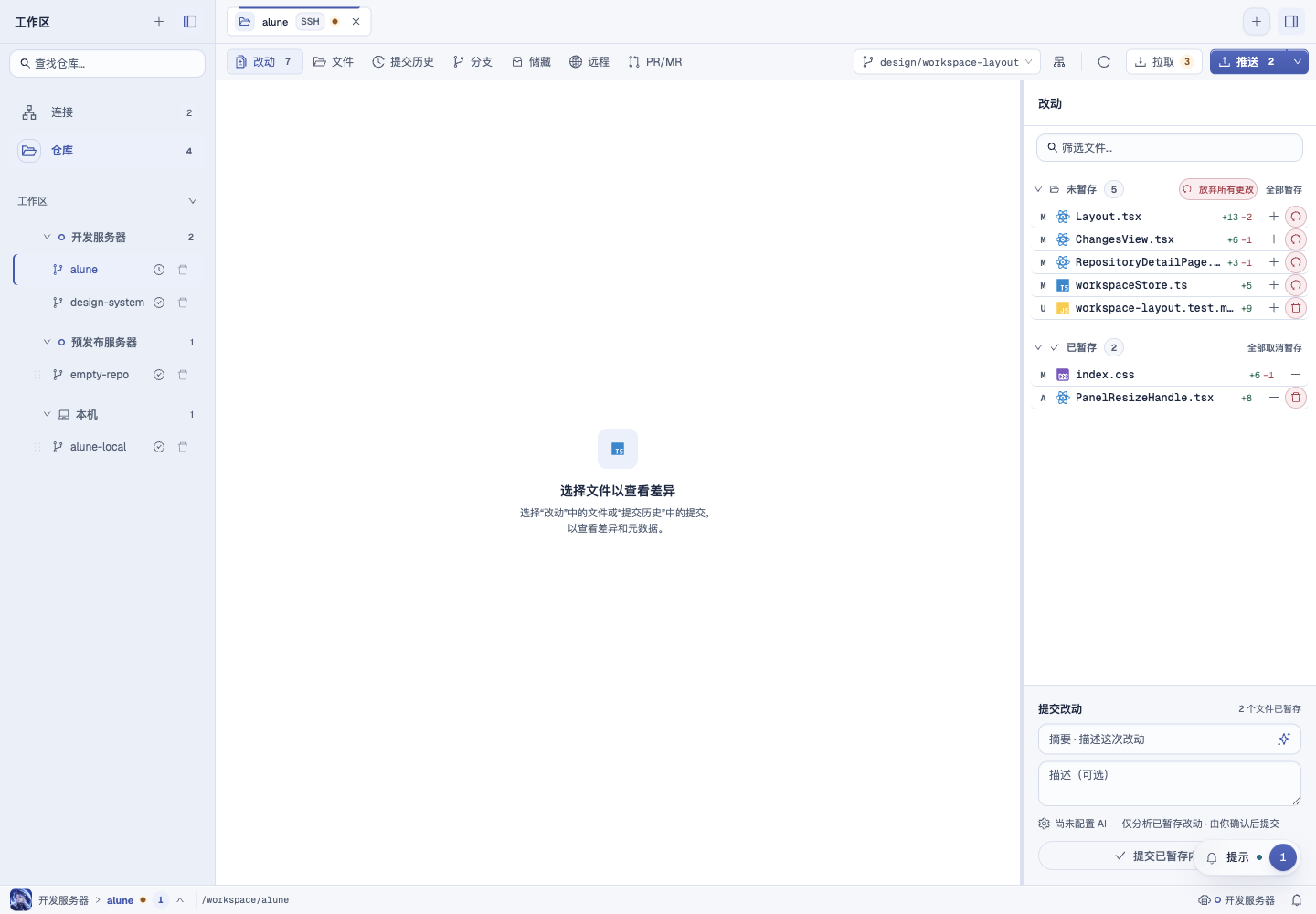This screenshot has height=914, width=1316.
Task: Collapse the 未暂存 file group
Action: (1038, 189)
